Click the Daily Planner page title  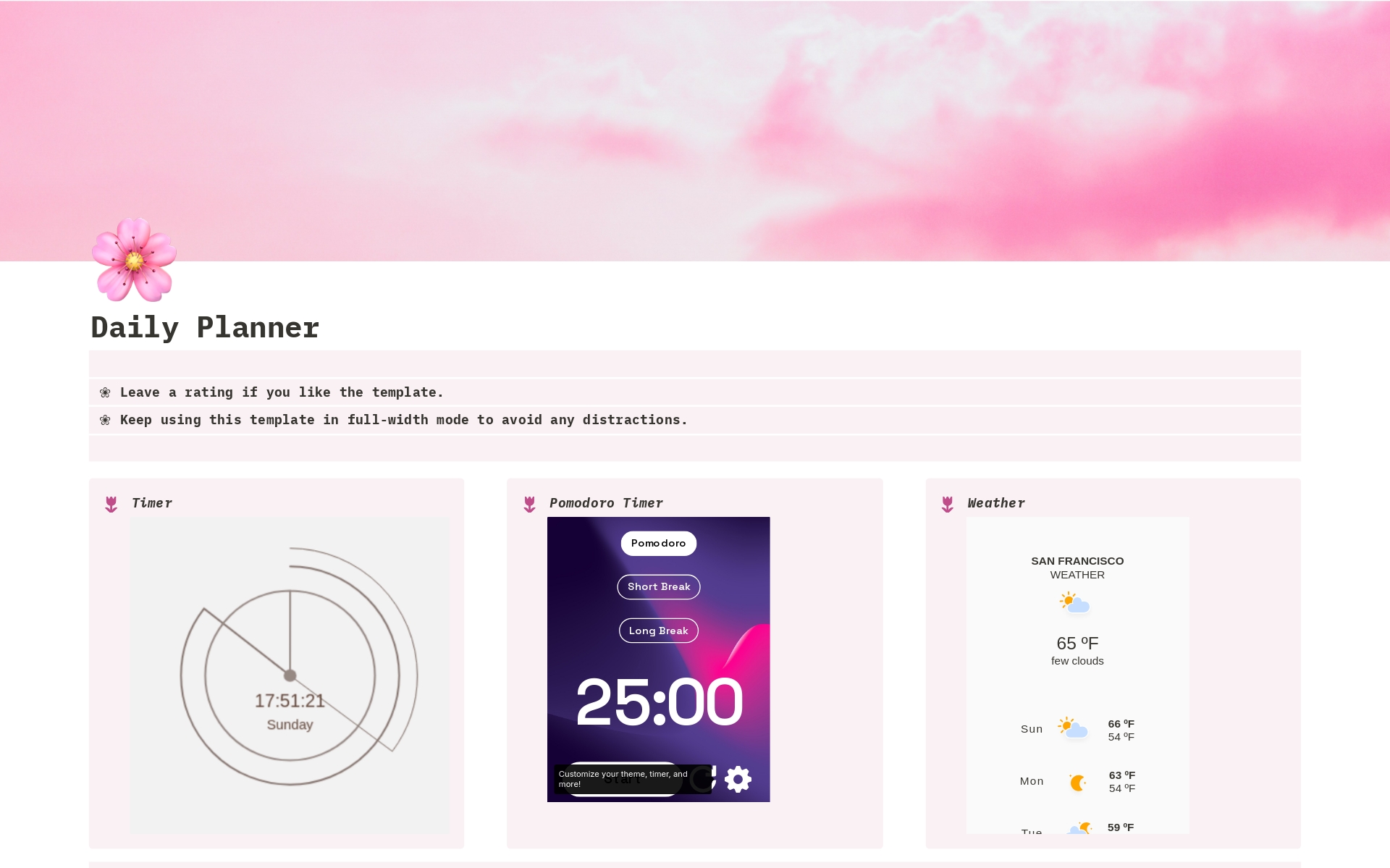205,327
